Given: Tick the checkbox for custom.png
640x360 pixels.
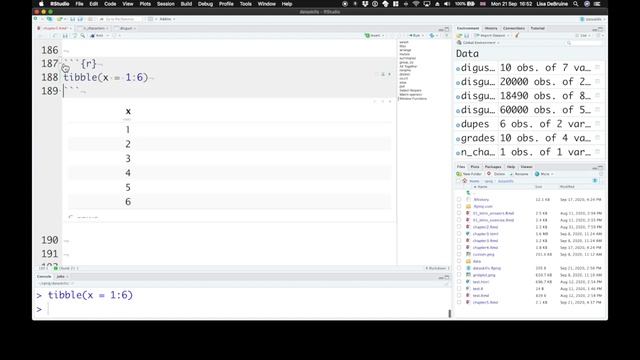Looking at the screenshot, I should coord(459,254).
